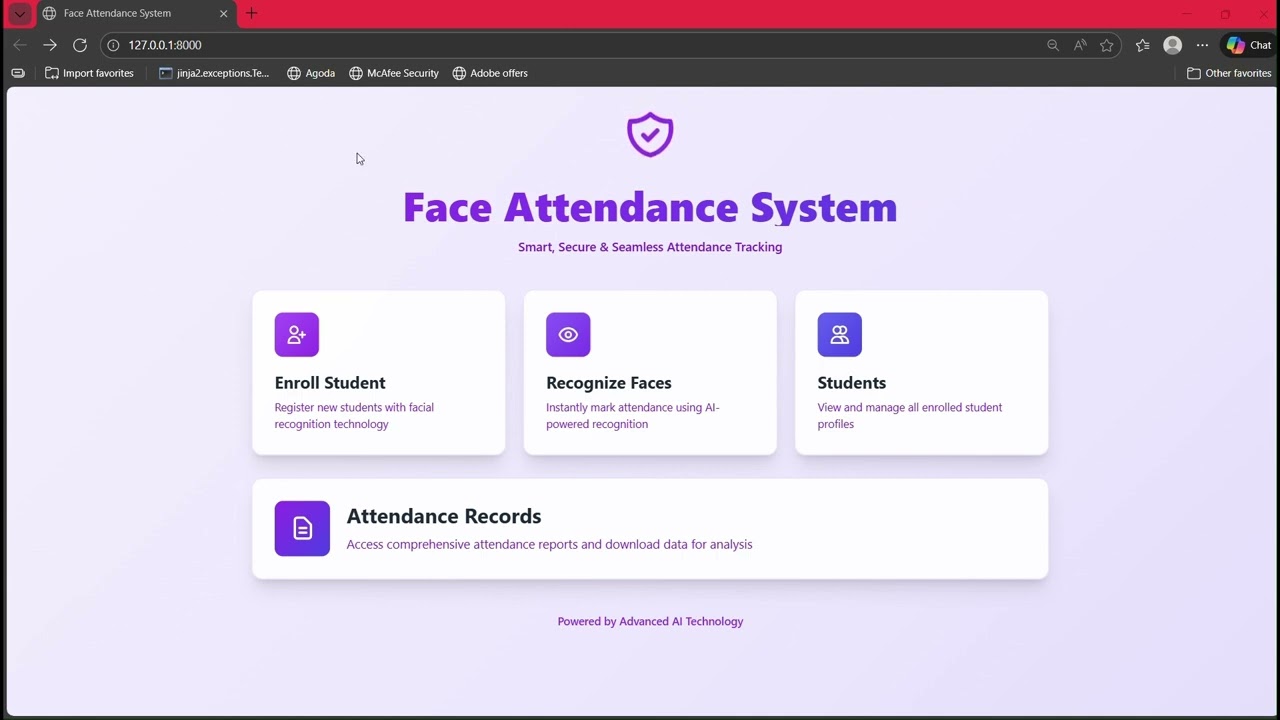Add this page to favorites star

pyautogui.click(x=1107, y=45)
